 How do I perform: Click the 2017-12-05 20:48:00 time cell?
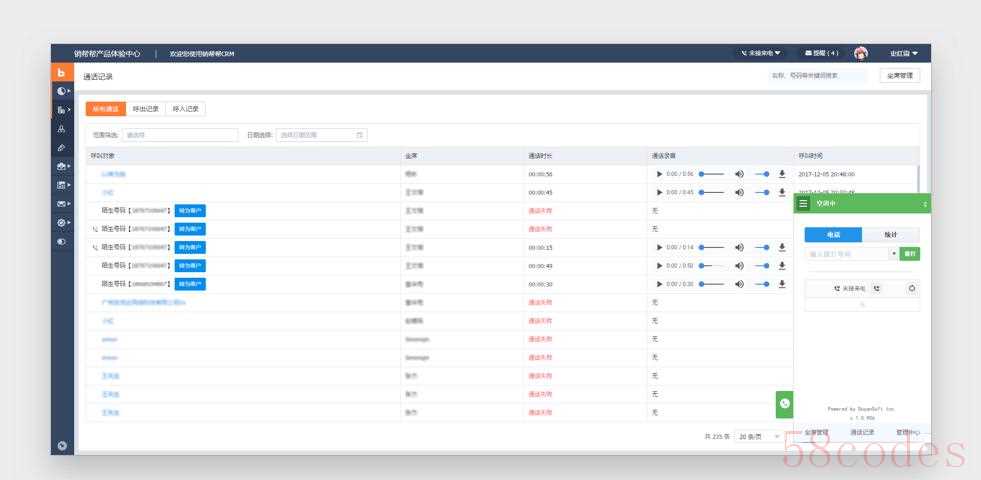[x=826, y=174]
